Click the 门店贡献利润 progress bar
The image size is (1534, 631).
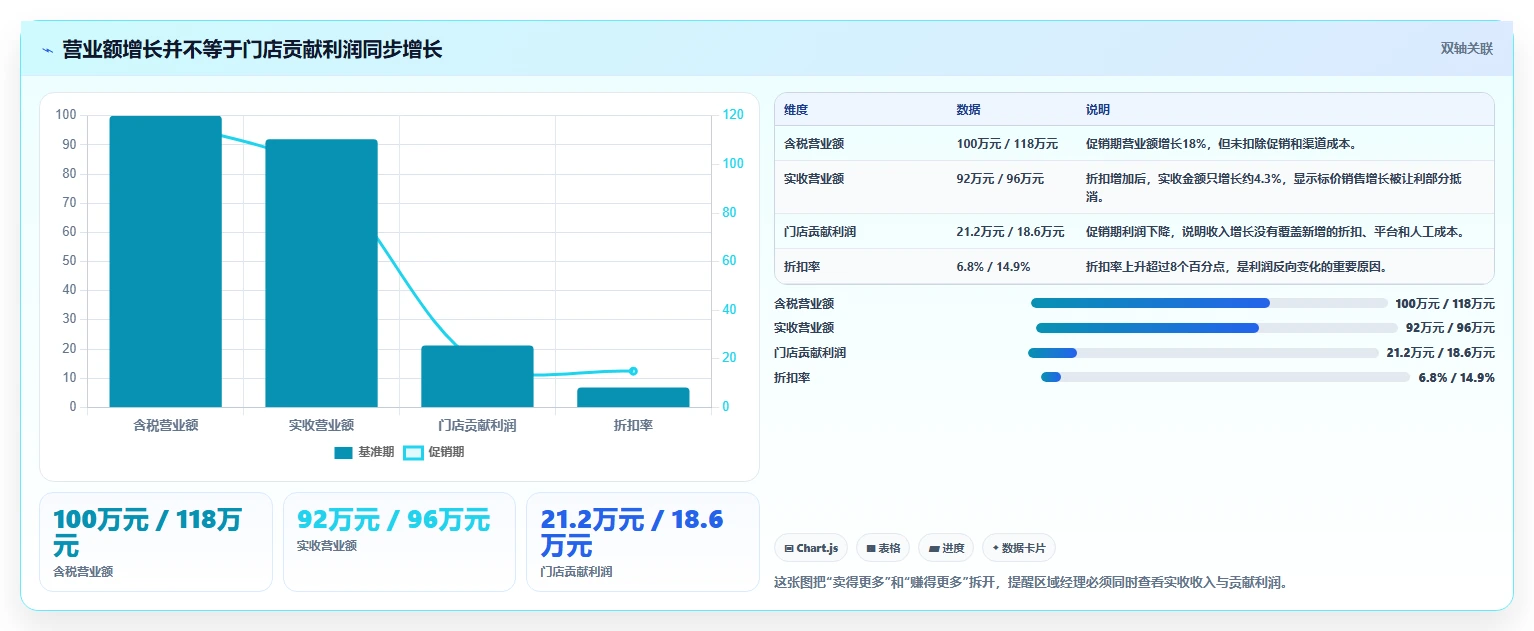[1203, 353]
